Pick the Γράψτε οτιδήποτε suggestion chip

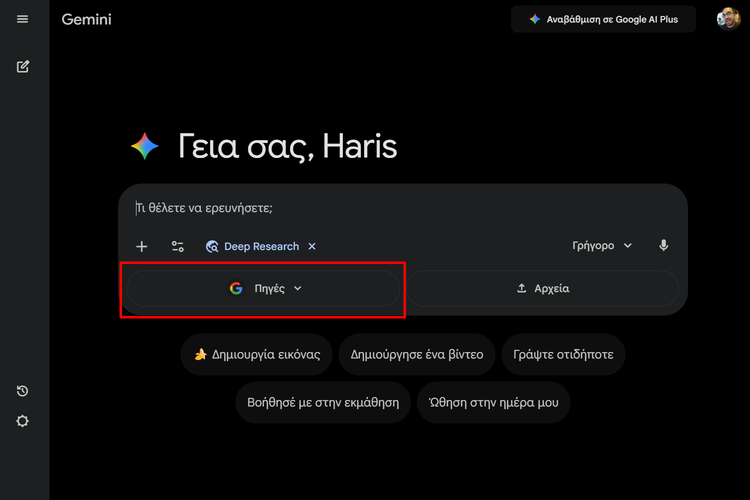click(564, 354)
